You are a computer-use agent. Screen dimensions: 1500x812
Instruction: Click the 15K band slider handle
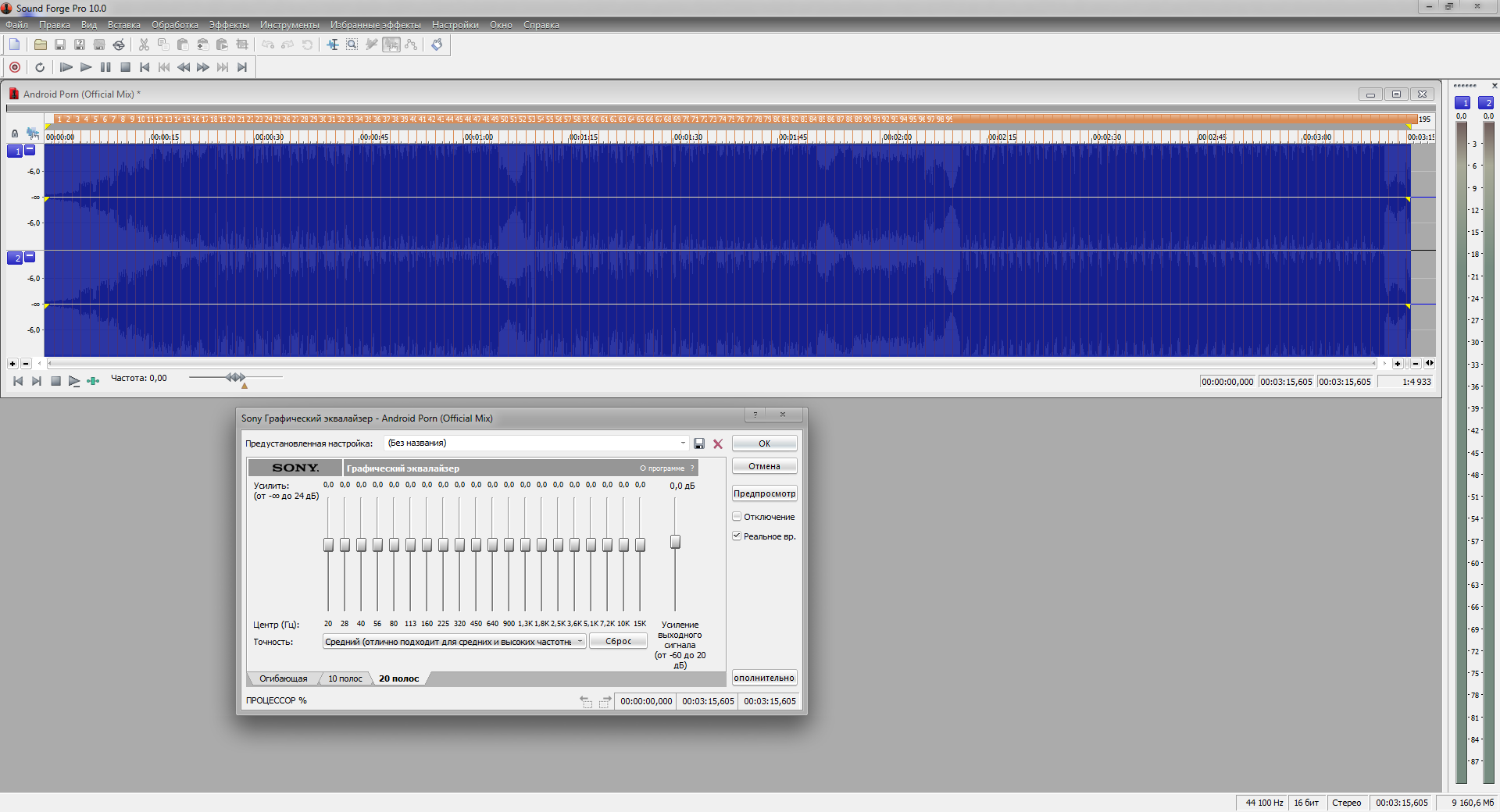(x=641, y=545)
